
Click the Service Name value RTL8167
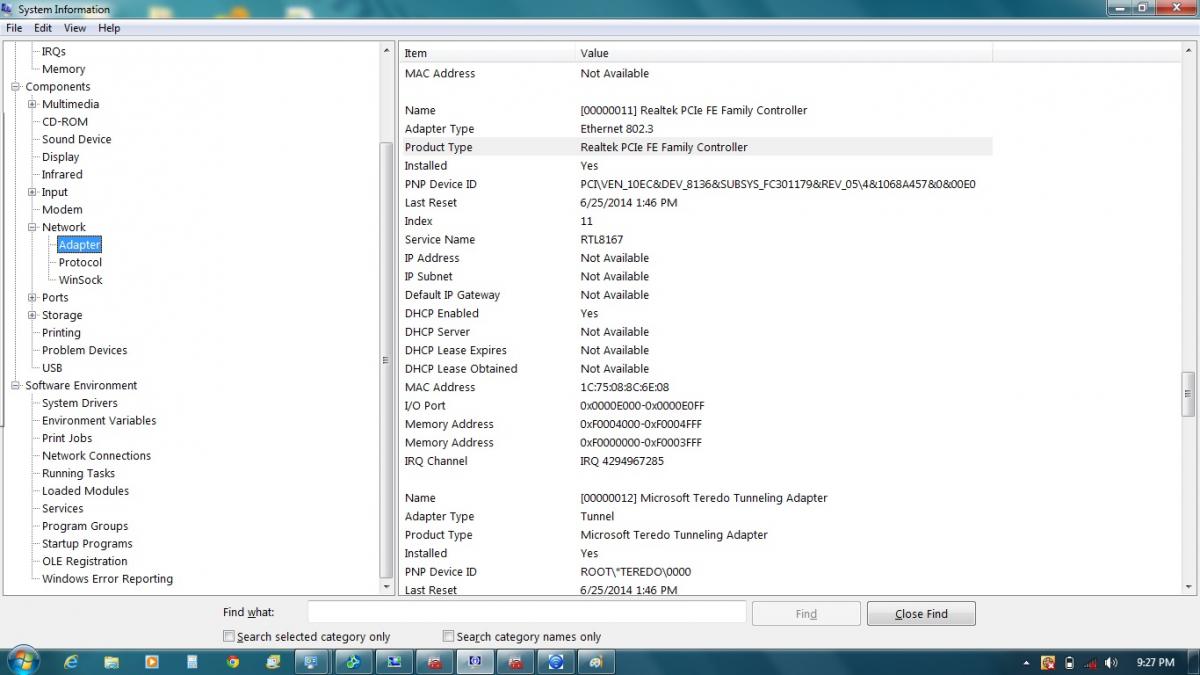[602, 240]
